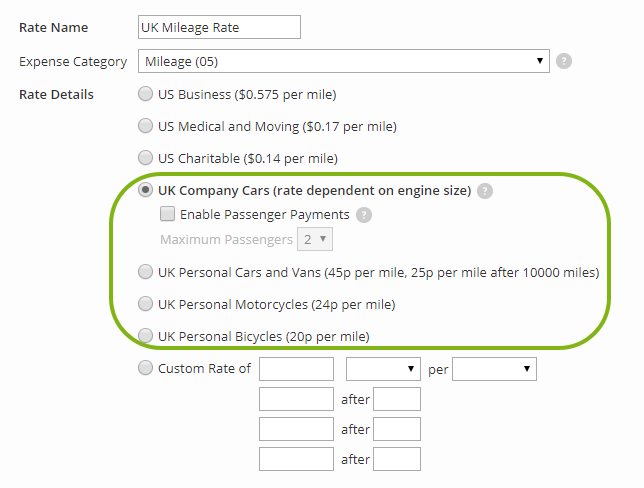644x488 pixels.
Task: Choose UK Personal Motorcycles rate
Action: point(146,304)
